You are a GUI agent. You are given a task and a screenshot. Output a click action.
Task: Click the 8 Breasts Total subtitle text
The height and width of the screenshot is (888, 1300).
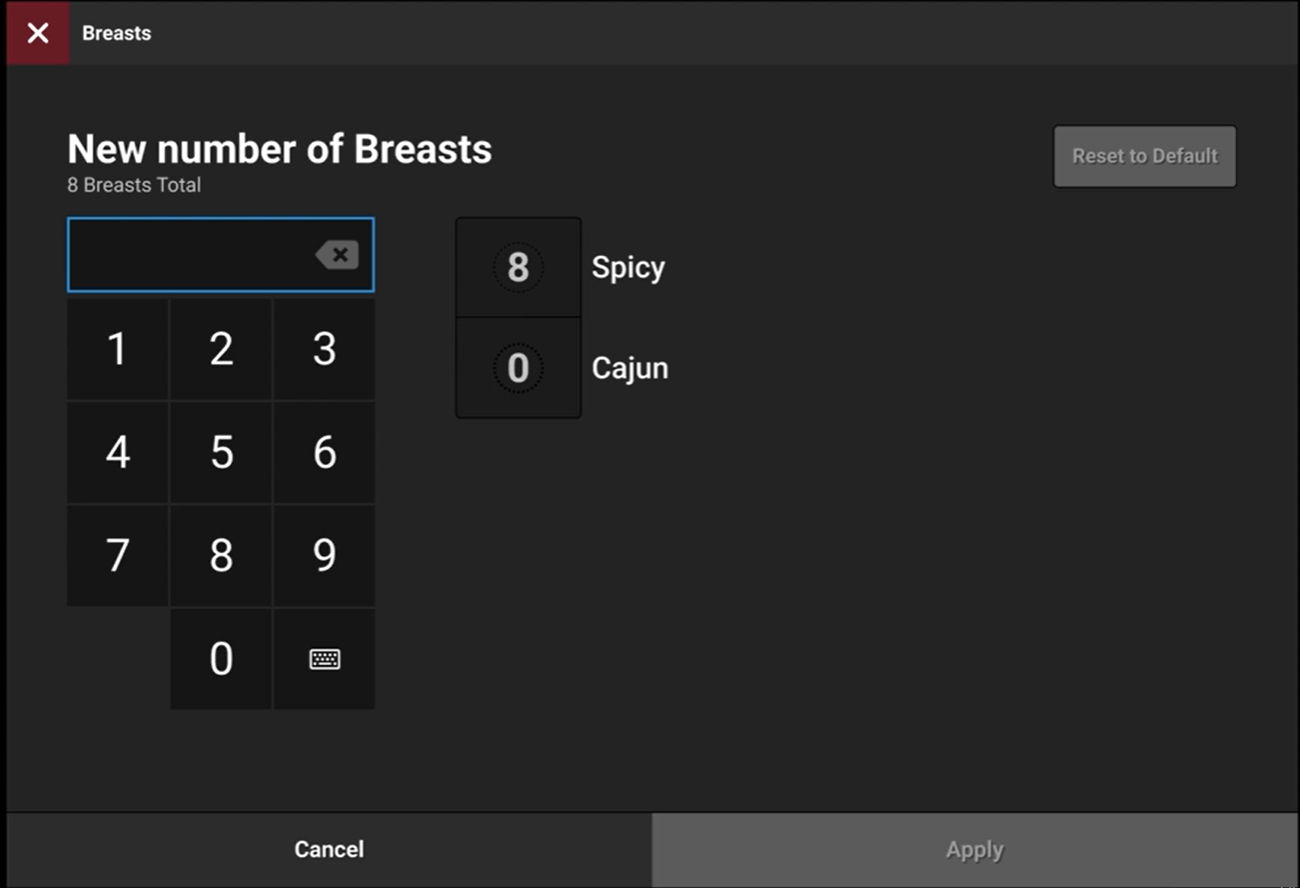[134, 185]
